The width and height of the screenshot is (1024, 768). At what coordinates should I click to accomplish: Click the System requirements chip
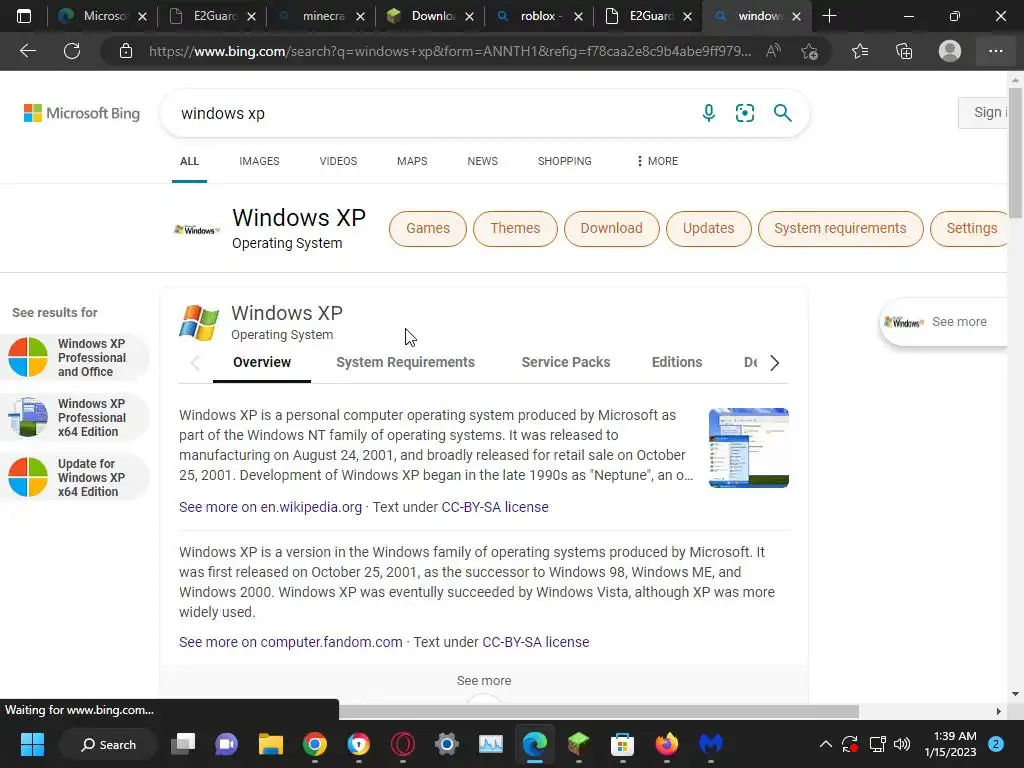point(840,229)
